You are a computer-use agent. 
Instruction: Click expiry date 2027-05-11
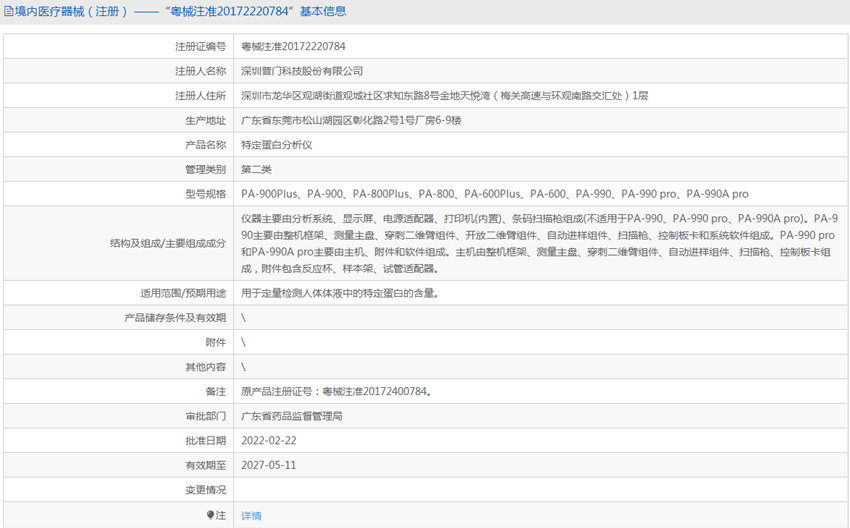click(x=269, y=465)
